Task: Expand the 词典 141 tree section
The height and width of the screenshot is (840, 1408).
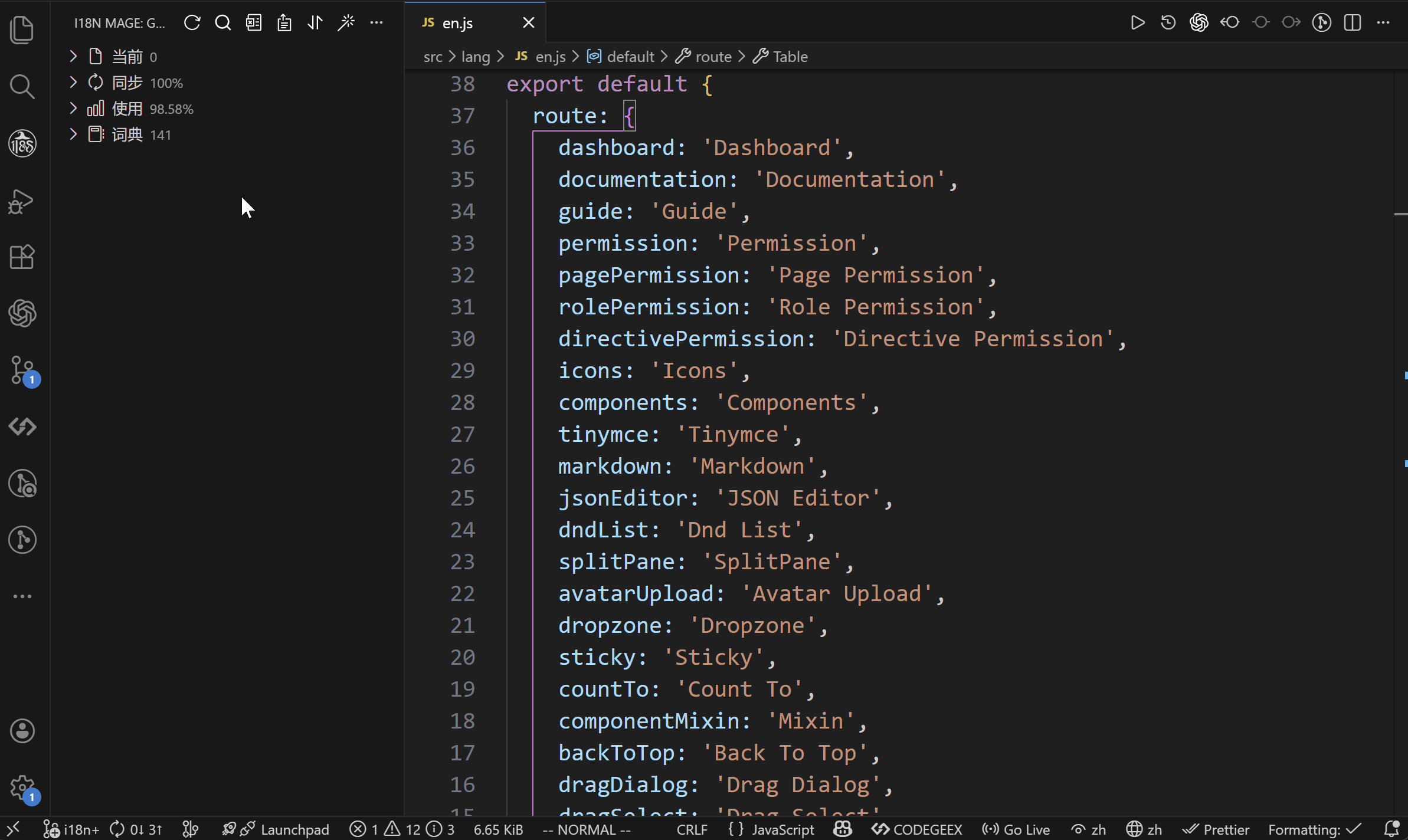Action: click(x=73, y=134)
